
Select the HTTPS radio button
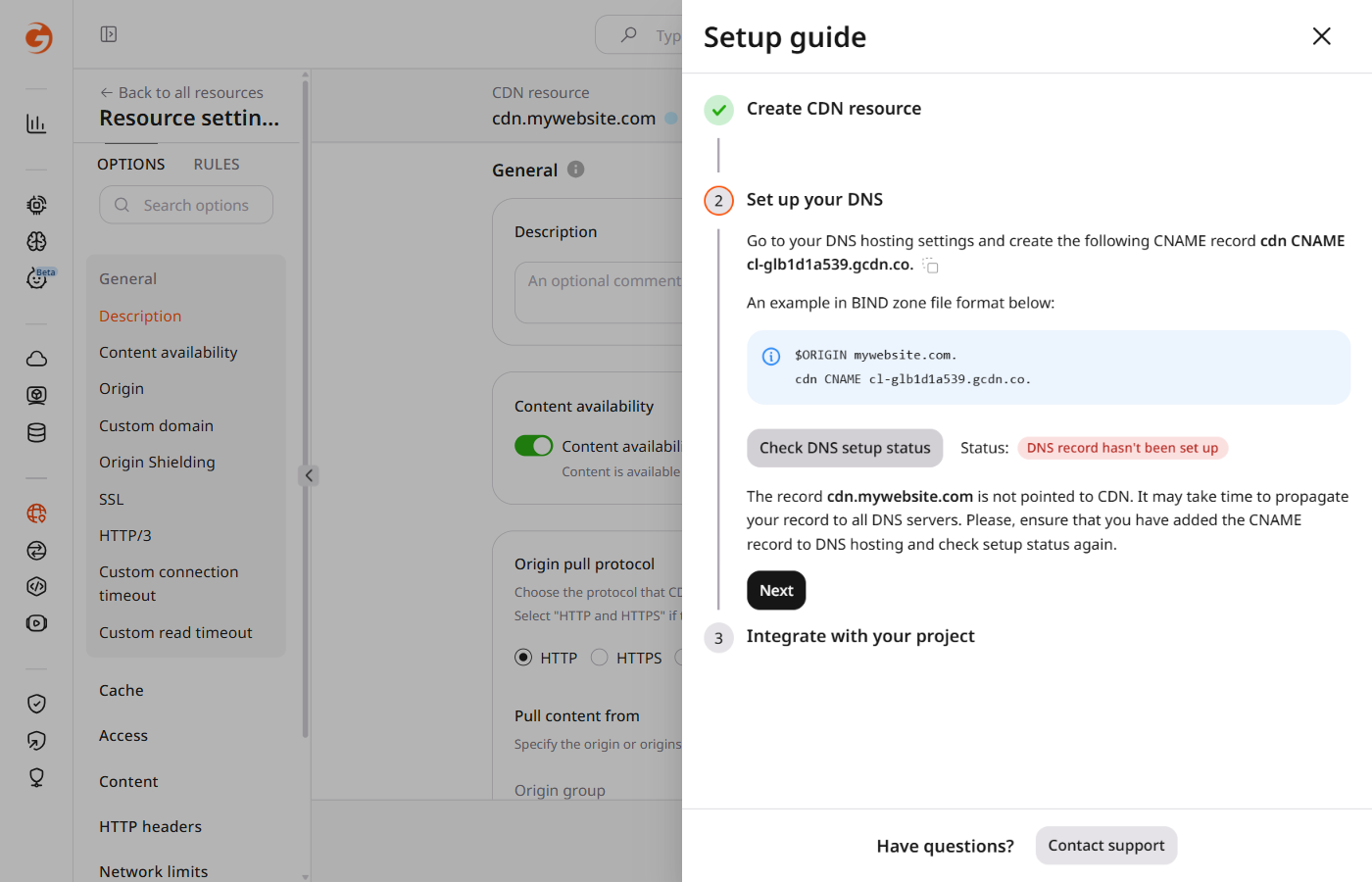point(600,657)
